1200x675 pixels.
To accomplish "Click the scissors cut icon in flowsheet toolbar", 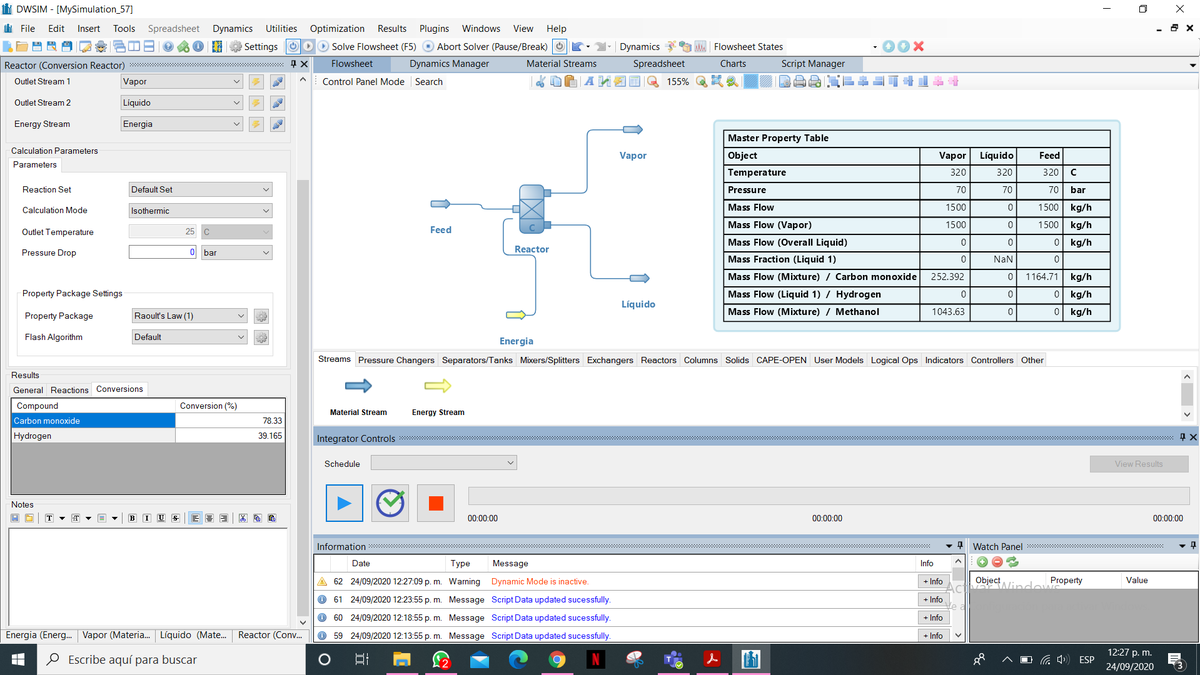I will [x=542, y=81].
